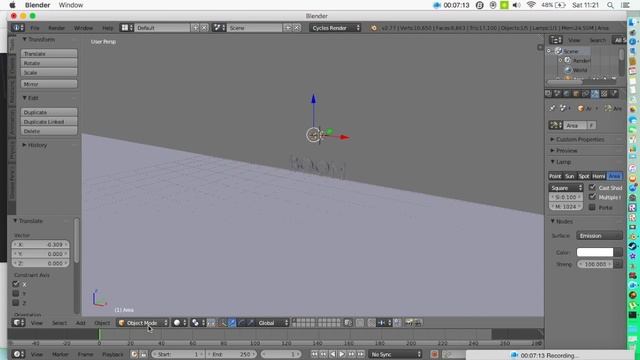Select the Spot lamp type
The width and height of the screenshot is (640, 360).
coord(584,176)
